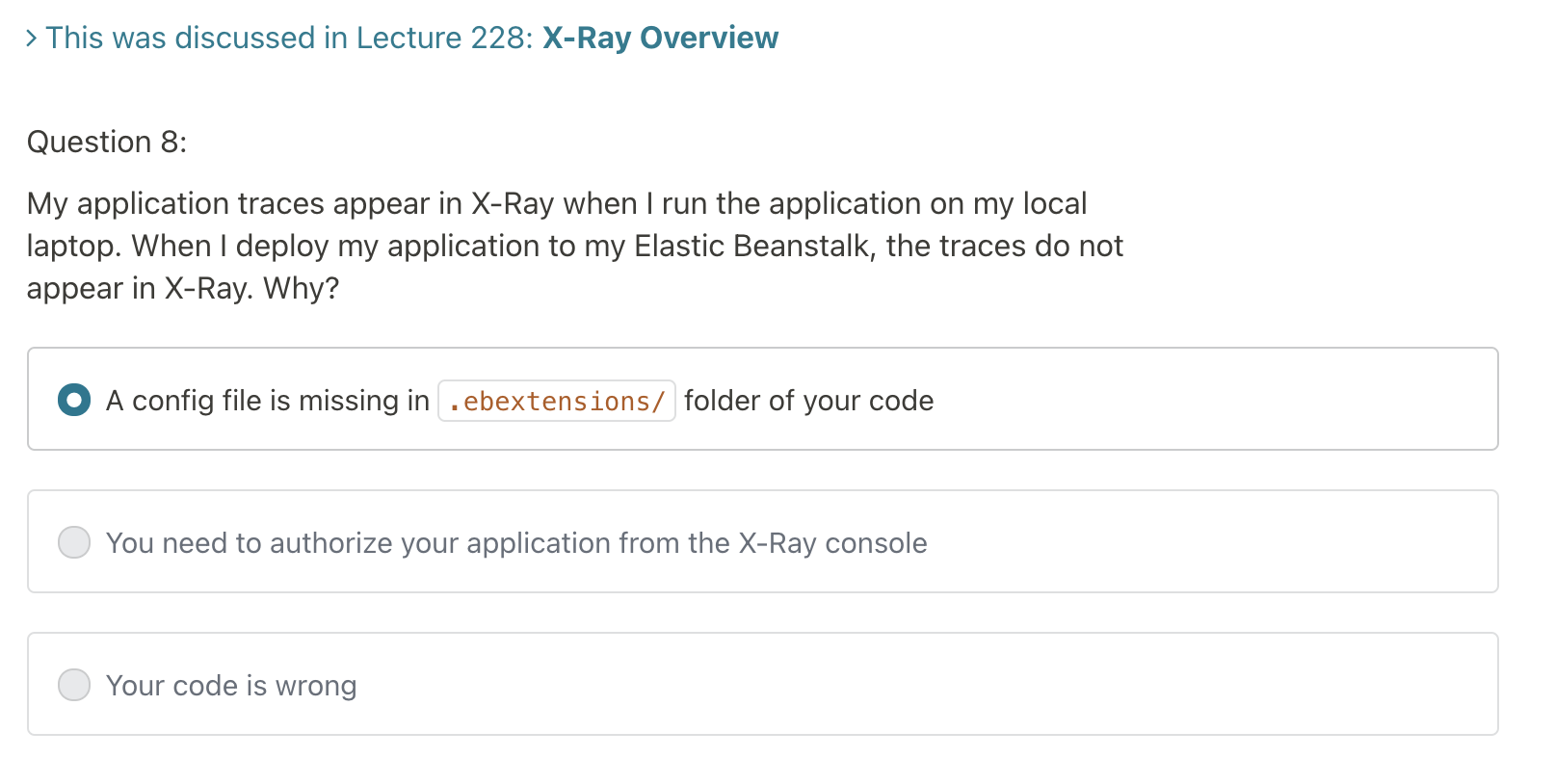1555x784 pixels.
Task: Click 'This was discussed in Lecture 228' text
Action: click(289, 38)
